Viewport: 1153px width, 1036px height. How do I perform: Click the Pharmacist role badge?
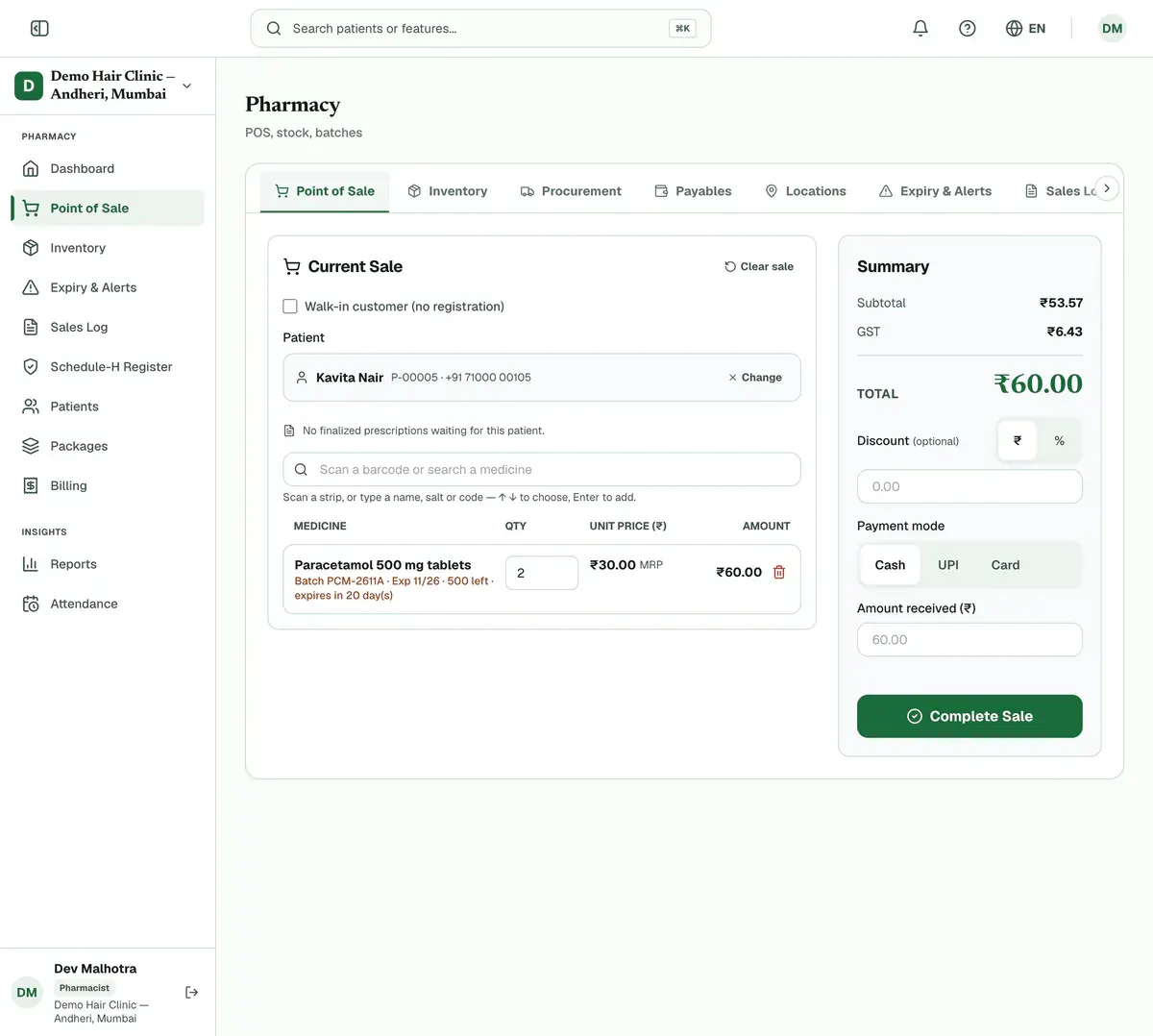[85, 988]
